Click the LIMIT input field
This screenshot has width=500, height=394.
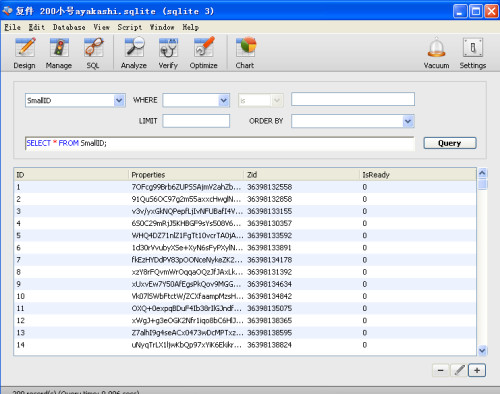point(196,121)
